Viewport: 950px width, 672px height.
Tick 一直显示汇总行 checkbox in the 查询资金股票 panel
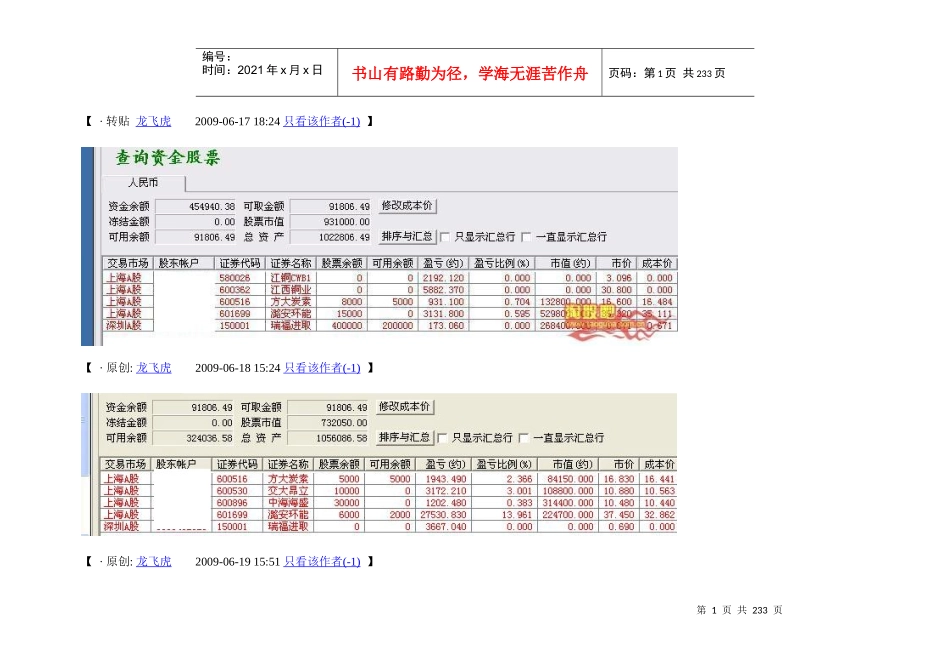point(526,237)
